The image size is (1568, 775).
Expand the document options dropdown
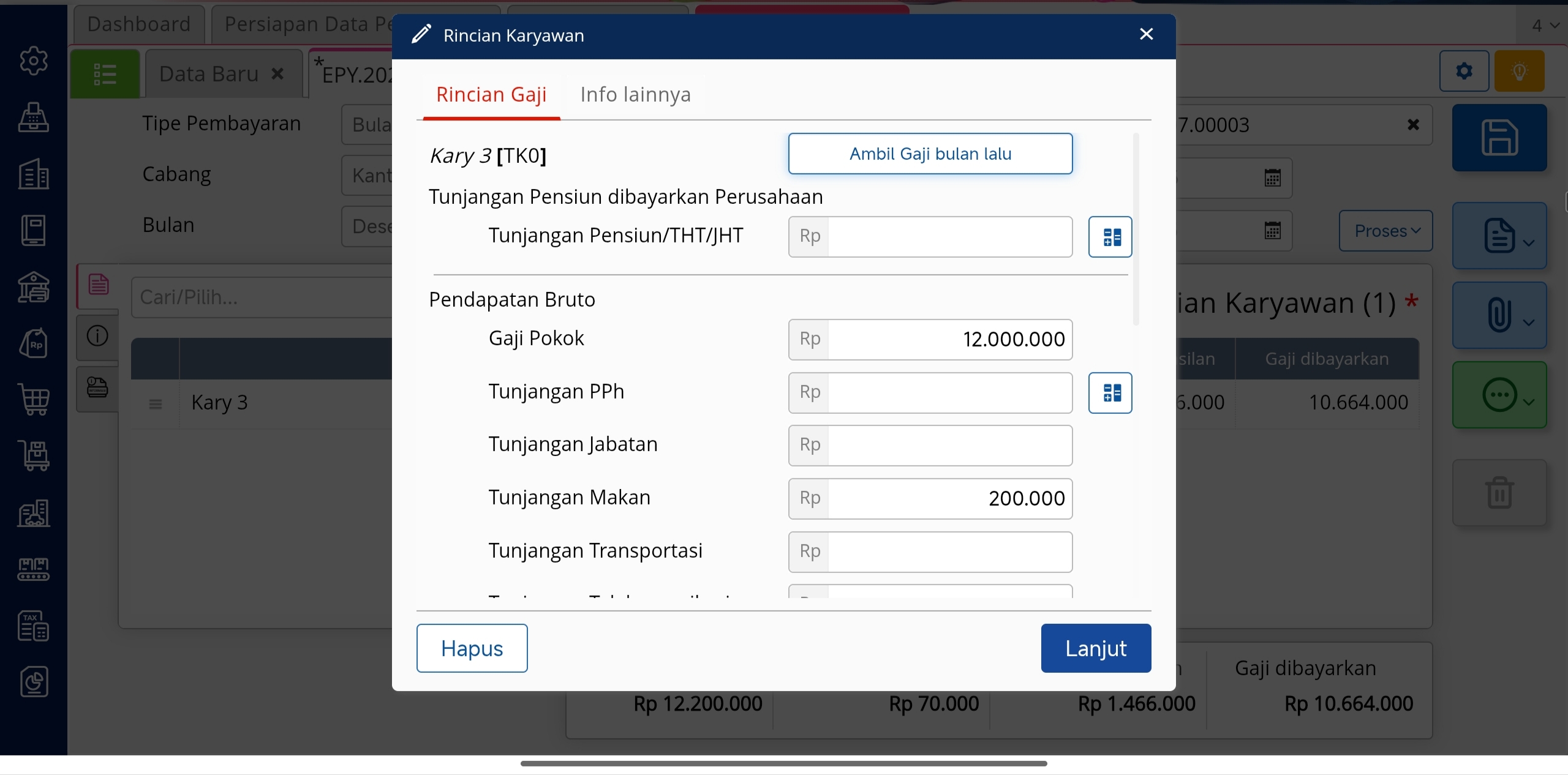point(1500,236)
